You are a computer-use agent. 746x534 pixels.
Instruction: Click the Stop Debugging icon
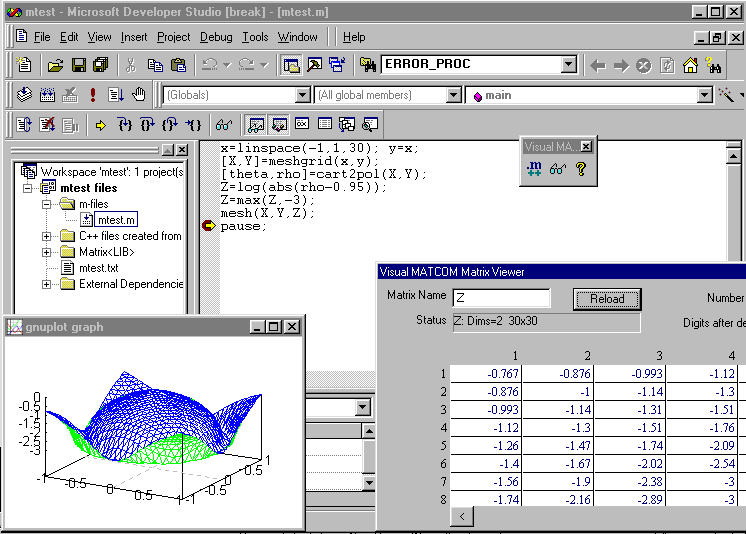47,125
